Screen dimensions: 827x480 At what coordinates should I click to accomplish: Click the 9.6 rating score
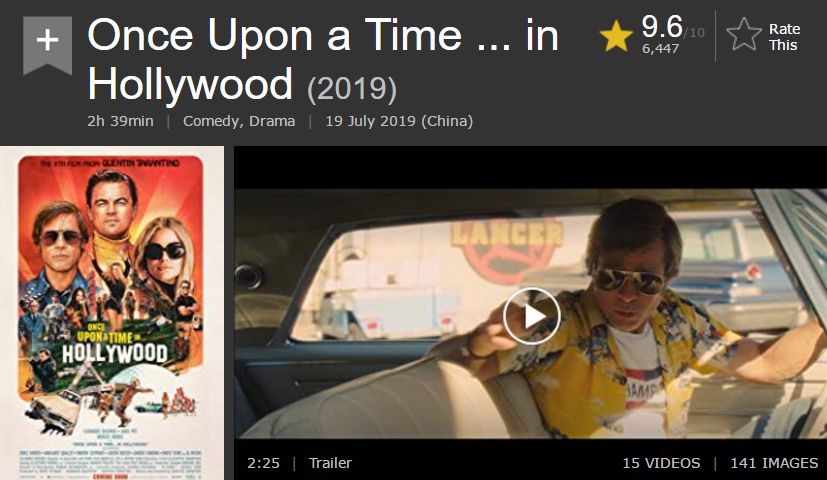pos(662,26)
